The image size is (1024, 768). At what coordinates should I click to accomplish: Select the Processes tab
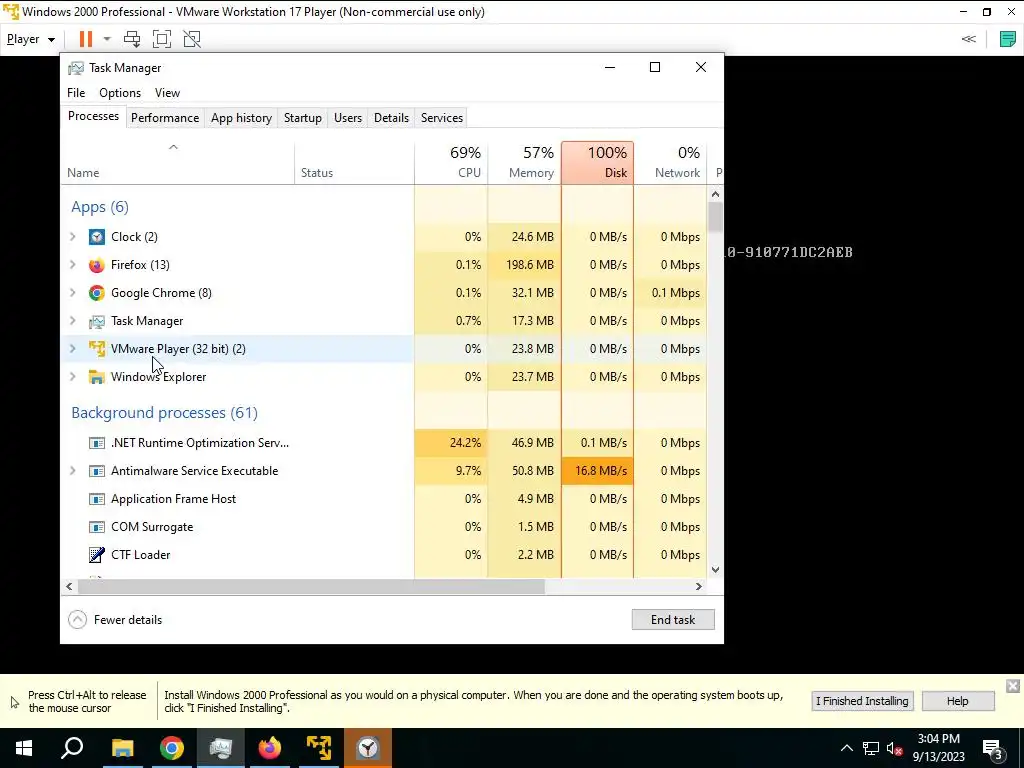point(93,116)
